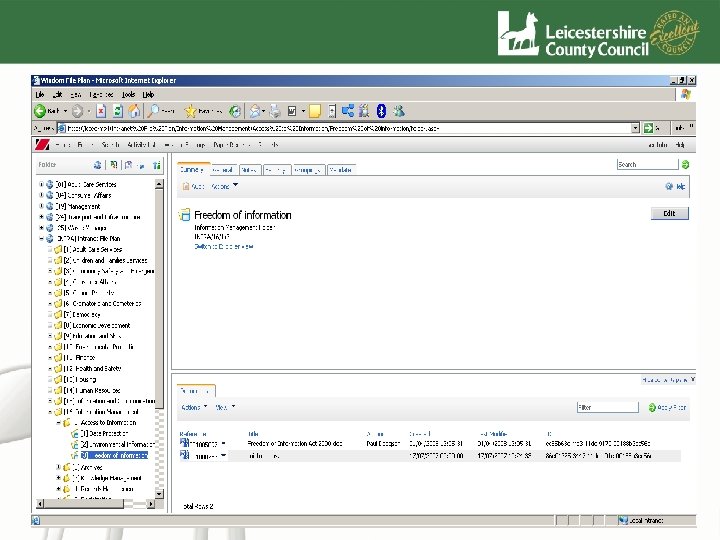Select Health and Safety folder in tree
This screenshot has height=540, width=720.
coord(93,369)
